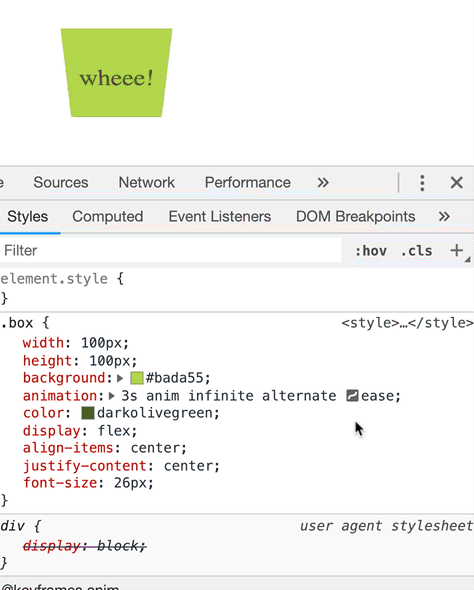Viewport: 474px width, 590px height.
Task: Expand the background shorthand property triangle
Action: coord(120,378)
